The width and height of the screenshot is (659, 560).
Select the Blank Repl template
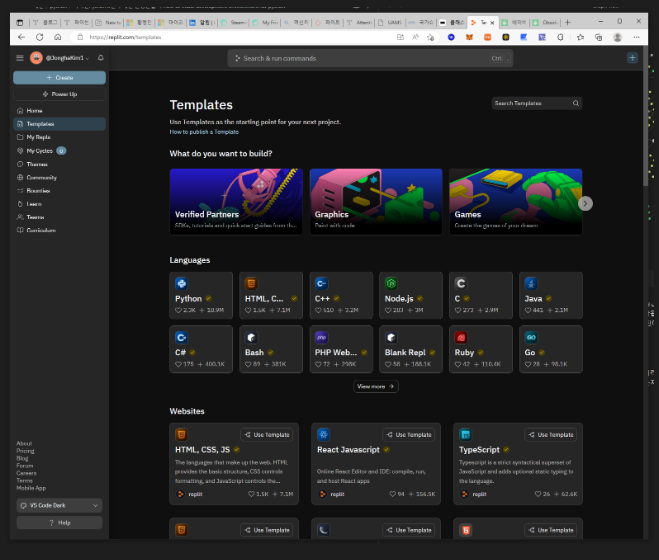pos(411,349)
